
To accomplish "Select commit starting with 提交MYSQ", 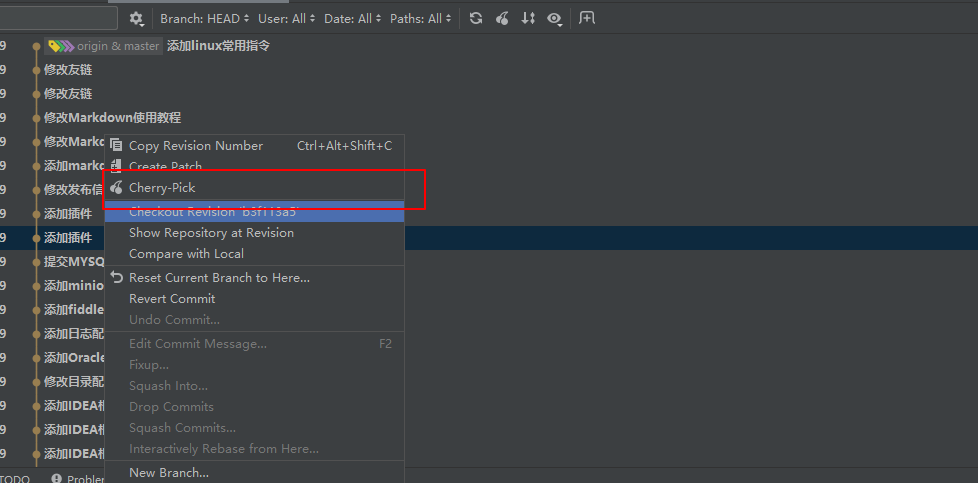I will (74, 261).
